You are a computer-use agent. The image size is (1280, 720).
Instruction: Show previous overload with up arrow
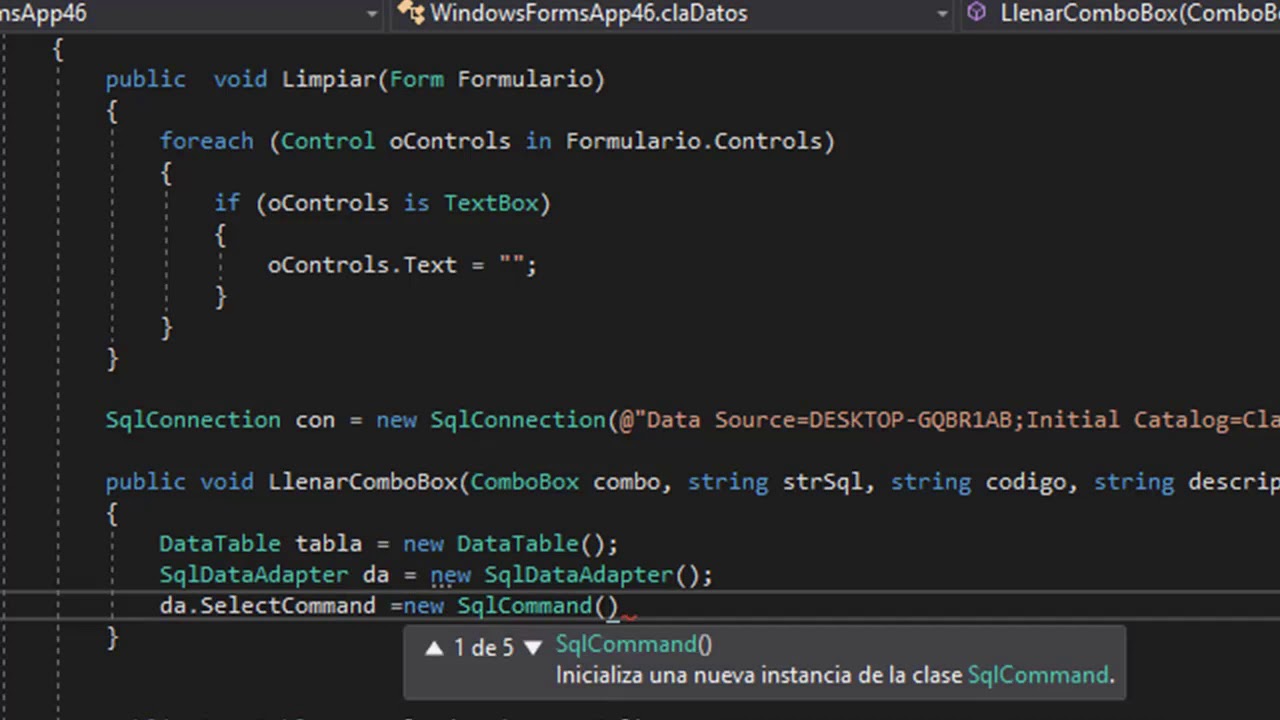point(434,648)
